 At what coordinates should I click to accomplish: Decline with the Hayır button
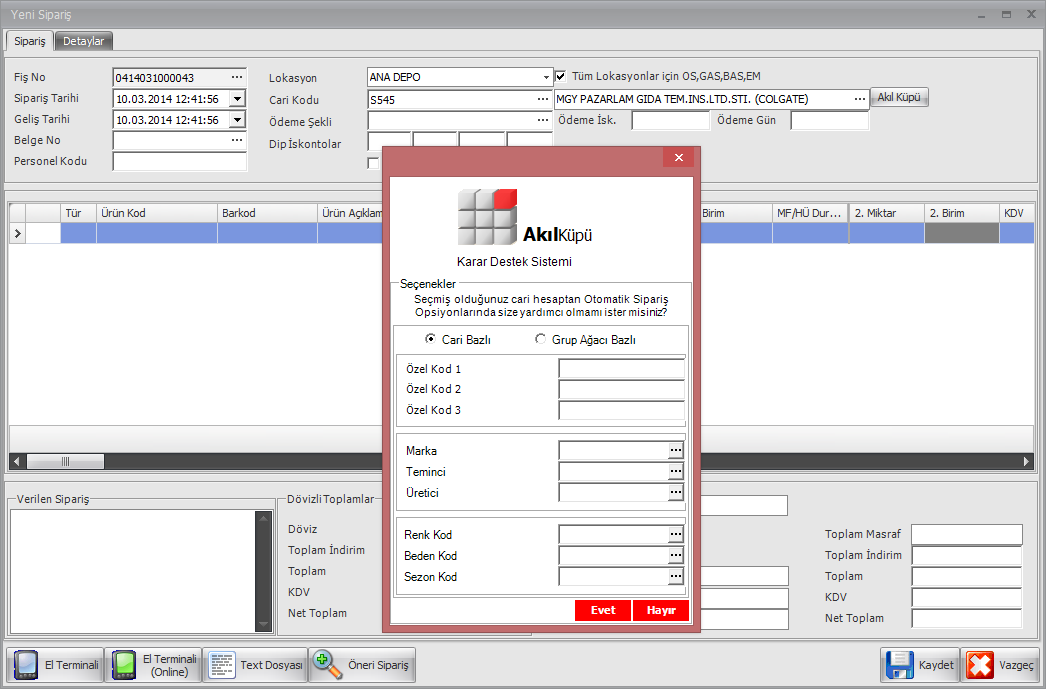click(661, 610)
